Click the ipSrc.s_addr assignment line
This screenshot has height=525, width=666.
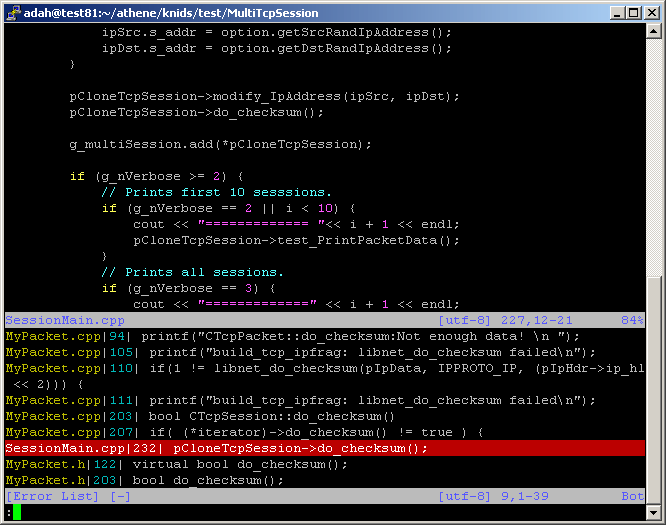pos(277,33)
